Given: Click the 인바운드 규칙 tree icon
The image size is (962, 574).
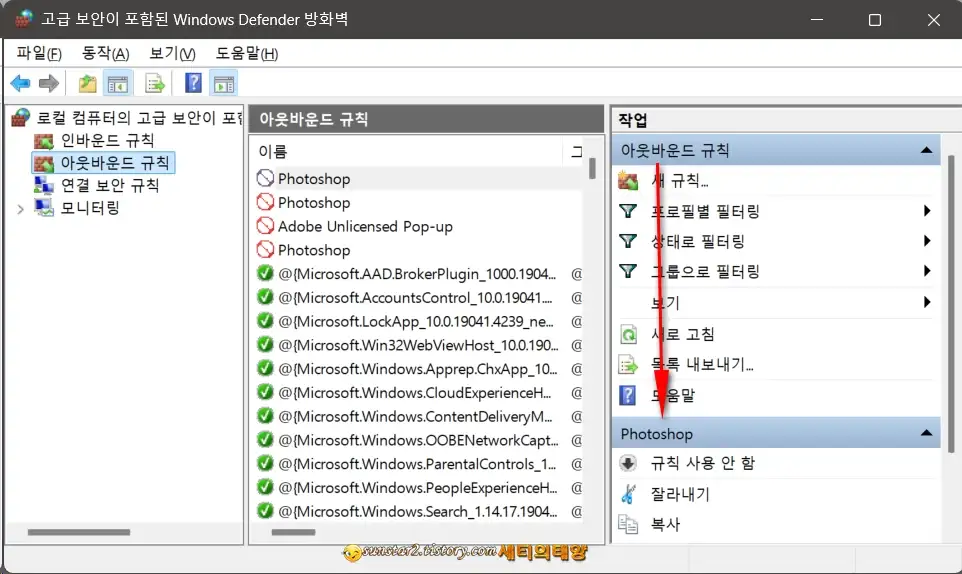Looking at the screenshot, I should pos(44,141).
